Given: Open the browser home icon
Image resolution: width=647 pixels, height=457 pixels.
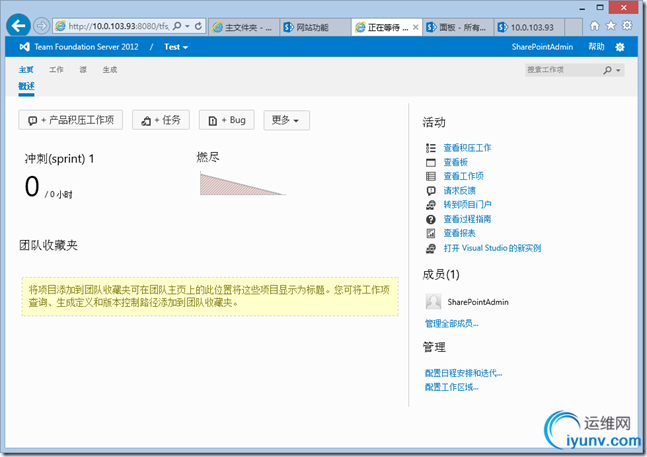Looking at the screenshot, I should point(594,26).
